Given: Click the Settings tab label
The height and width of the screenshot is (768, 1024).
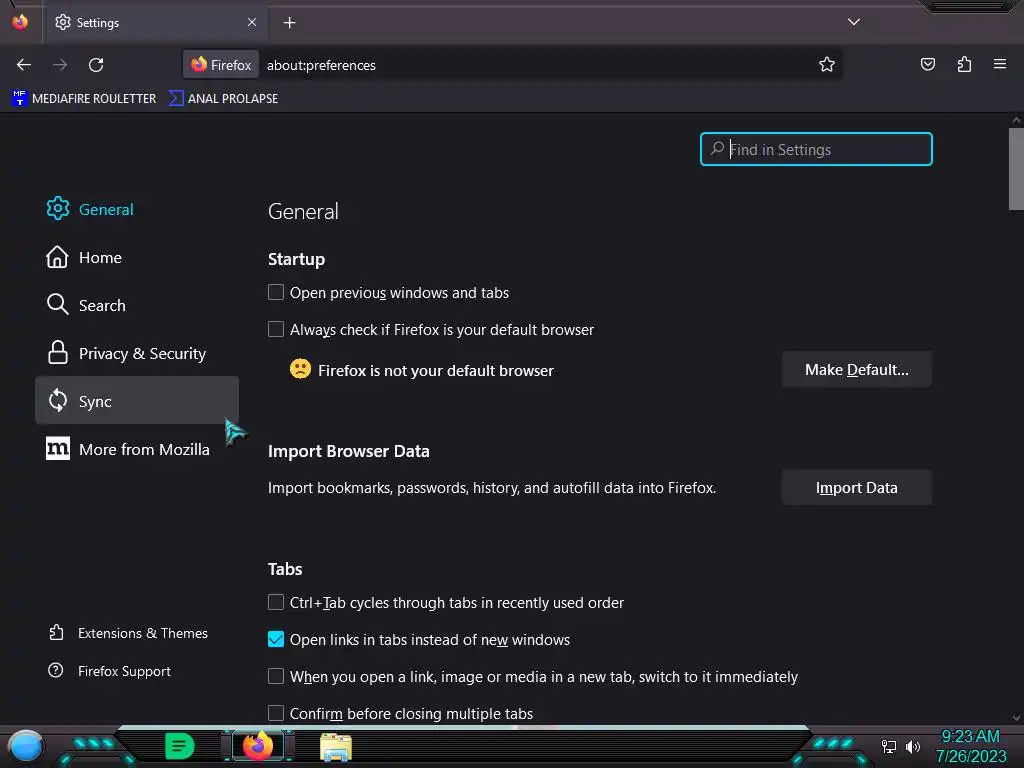Looking at the screenshot, I should pyautogui.click(x=98, y=23).
